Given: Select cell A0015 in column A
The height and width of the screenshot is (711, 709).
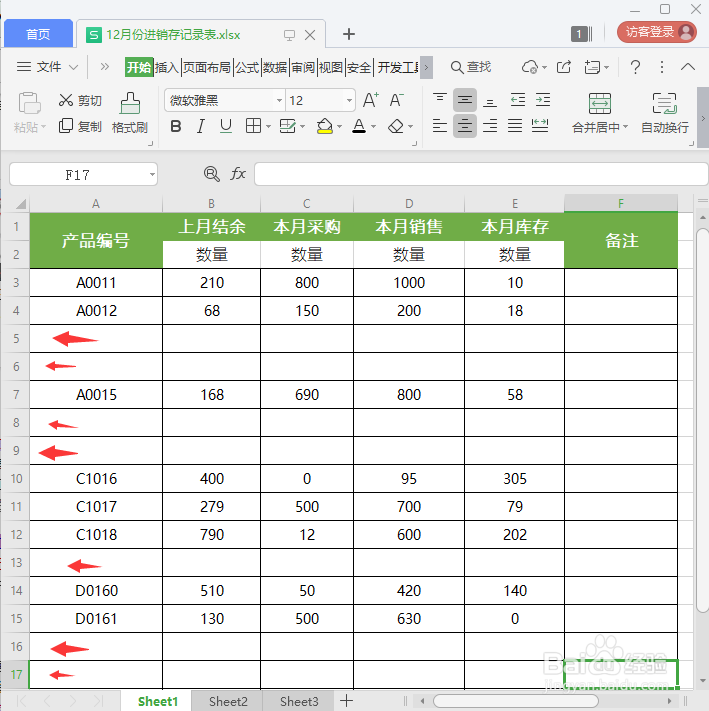Looking at the screenshot, I should coord(96,394).
